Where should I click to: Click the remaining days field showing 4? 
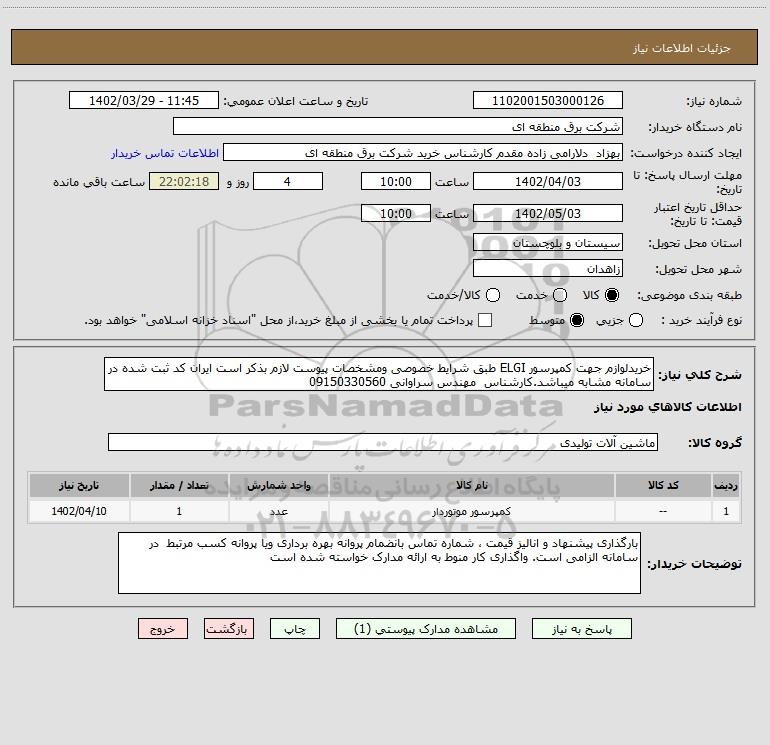(288, 181)
